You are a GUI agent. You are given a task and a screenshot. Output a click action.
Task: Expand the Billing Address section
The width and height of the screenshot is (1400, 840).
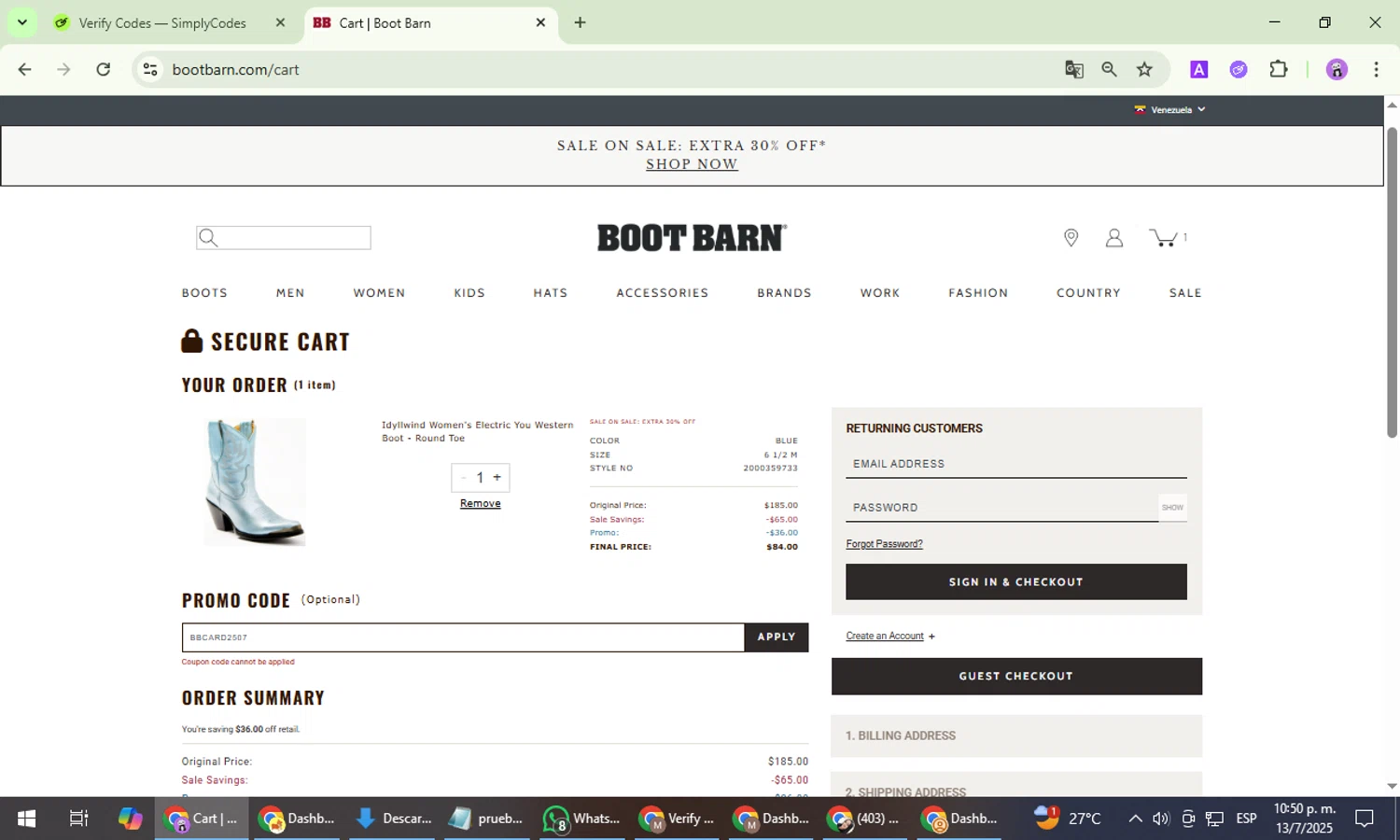[1016, 735]
